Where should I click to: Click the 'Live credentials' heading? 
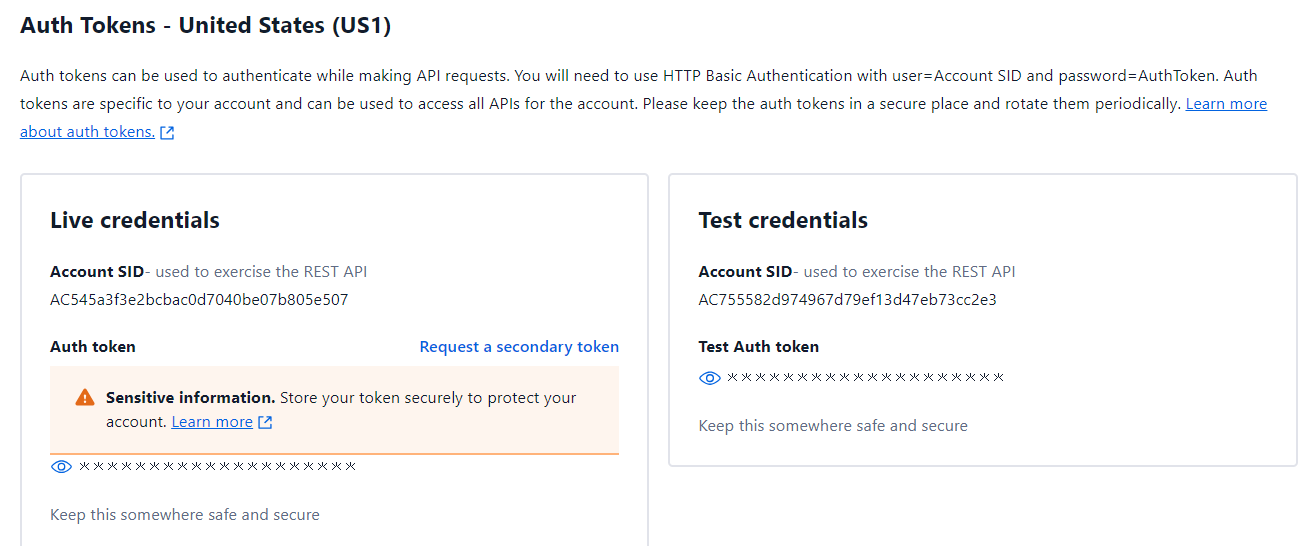(135, 220)
